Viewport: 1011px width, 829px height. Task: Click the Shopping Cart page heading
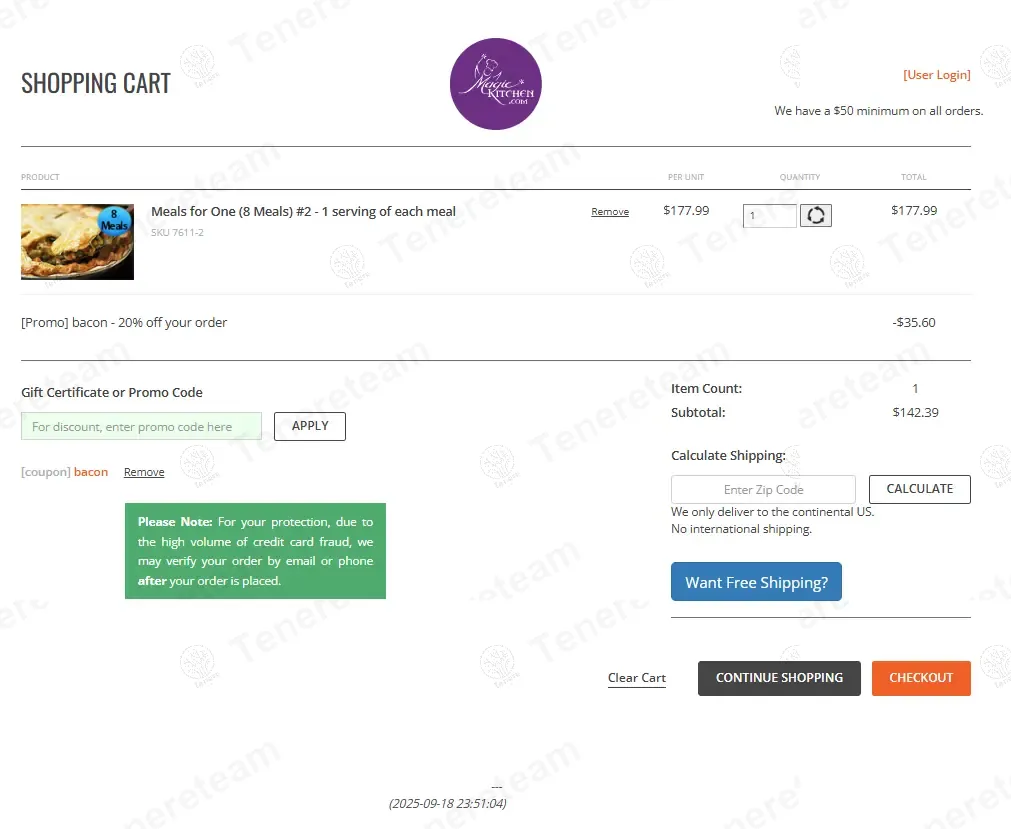(x=96, y=83)
